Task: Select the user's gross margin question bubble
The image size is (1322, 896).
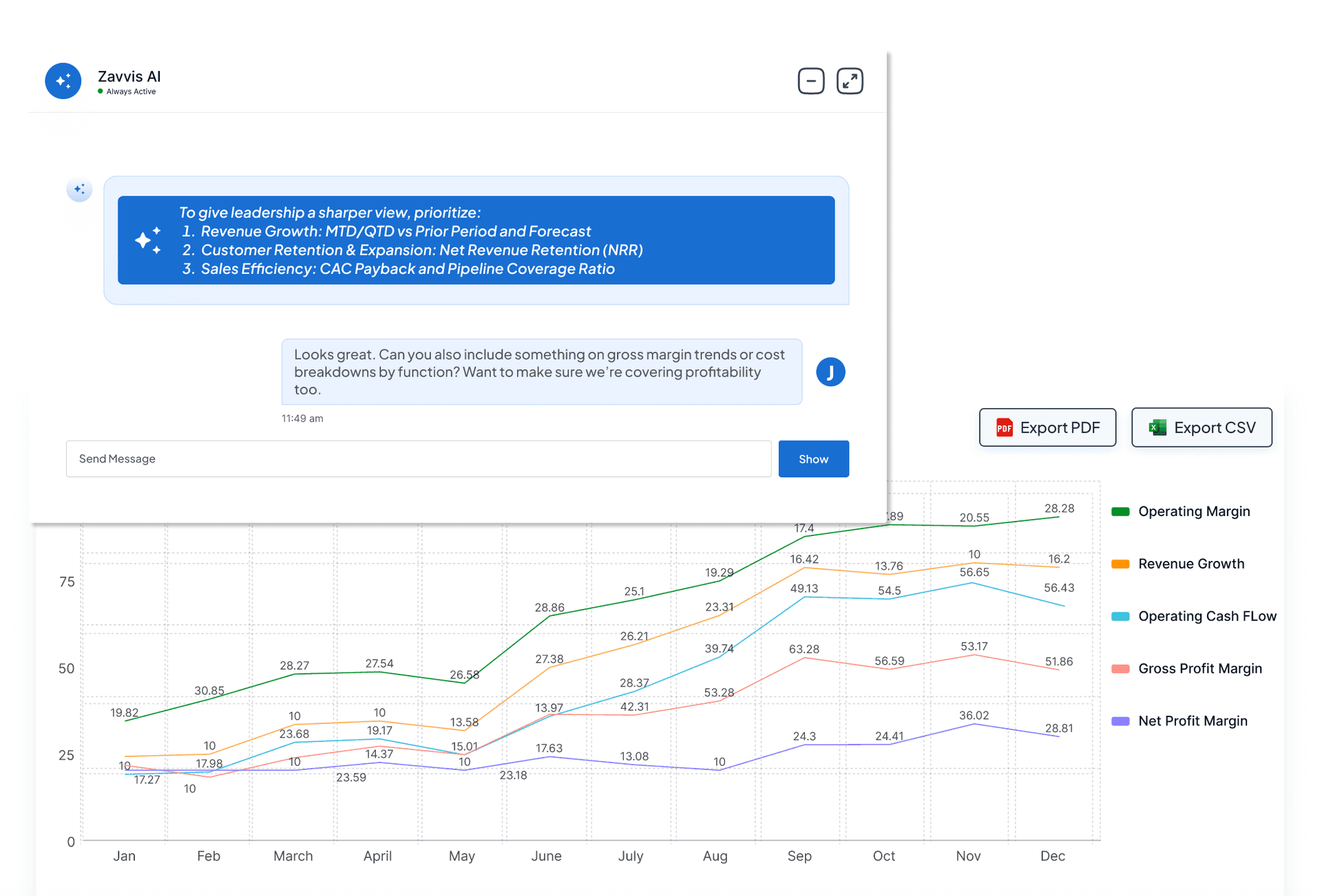Action: (x=541, y=372)
